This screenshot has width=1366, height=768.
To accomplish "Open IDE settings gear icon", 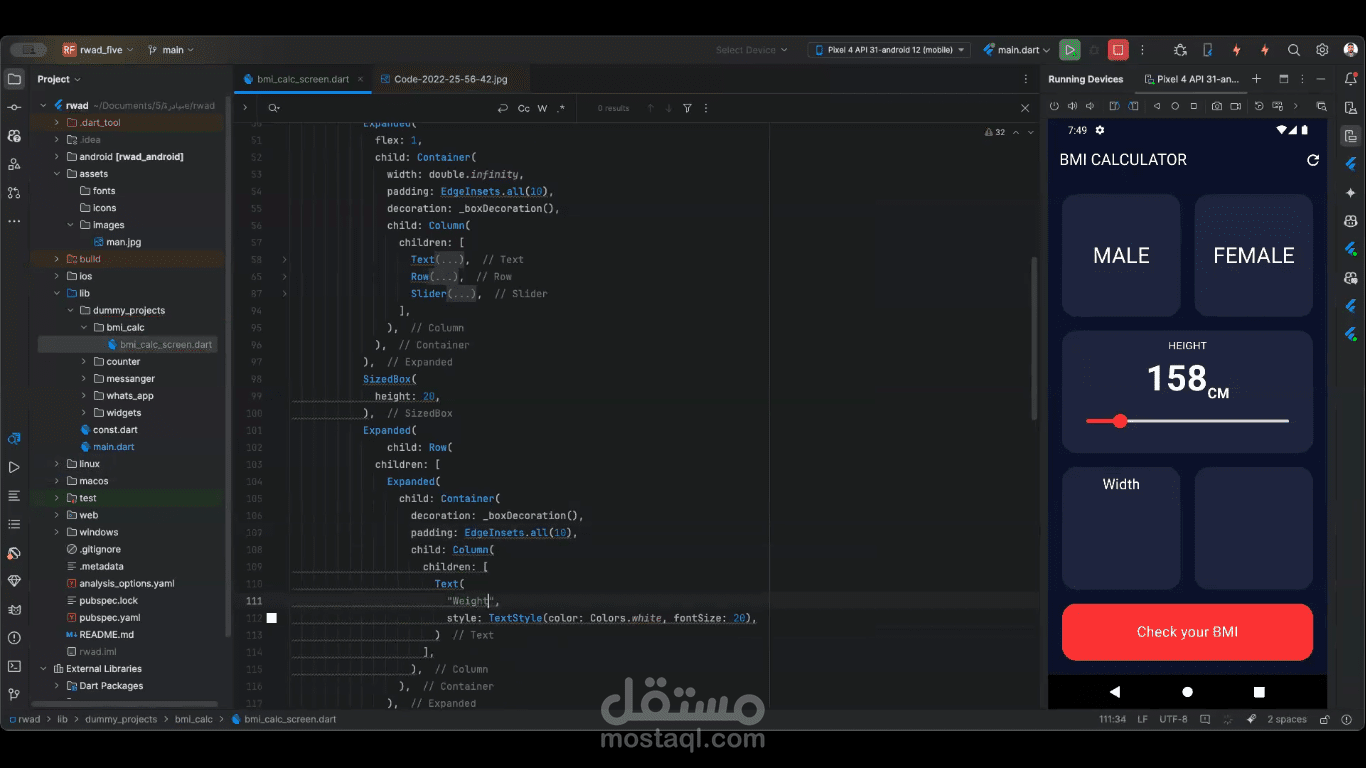I will coord(1322,50).
